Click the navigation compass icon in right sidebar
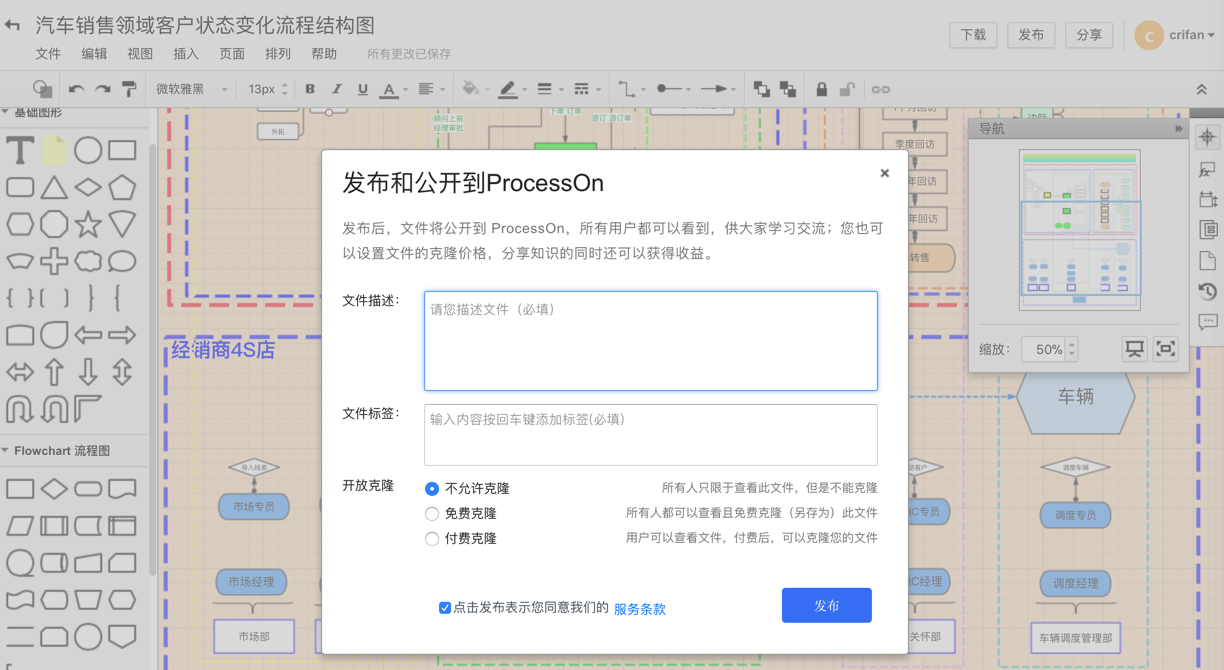Image resolution: width=1224 pixels, height=670 pixels. (x=1208, y=137)
